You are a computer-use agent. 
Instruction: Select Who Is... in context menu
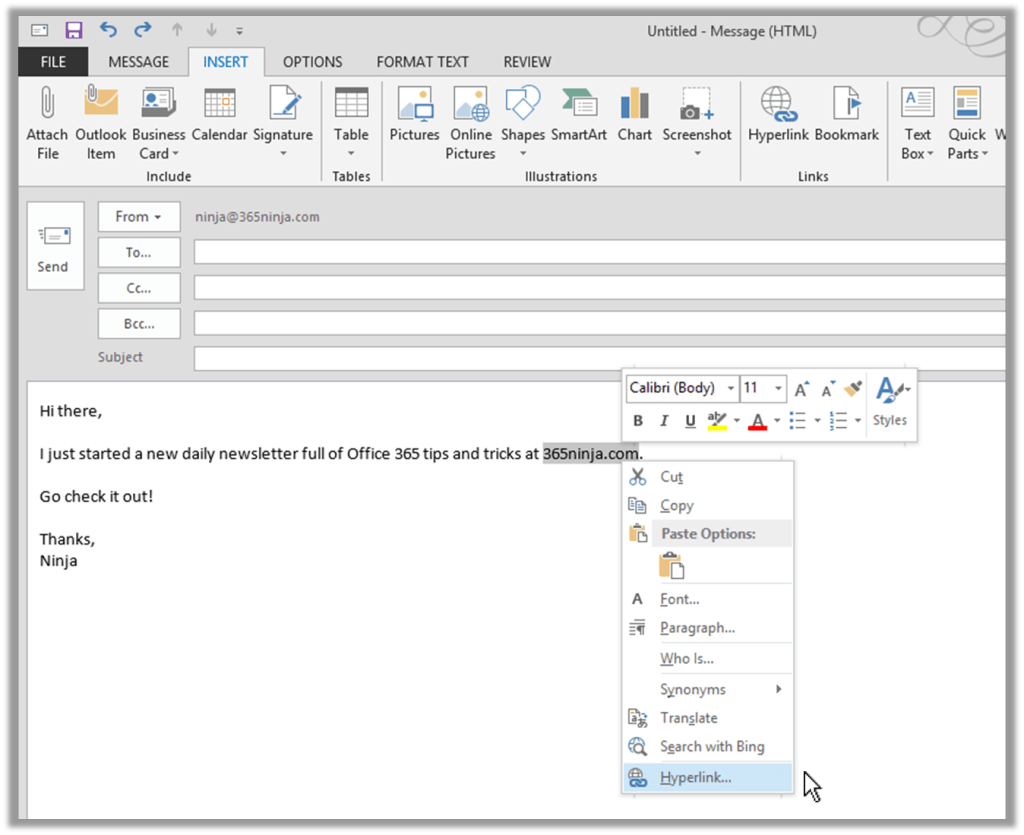708,659
